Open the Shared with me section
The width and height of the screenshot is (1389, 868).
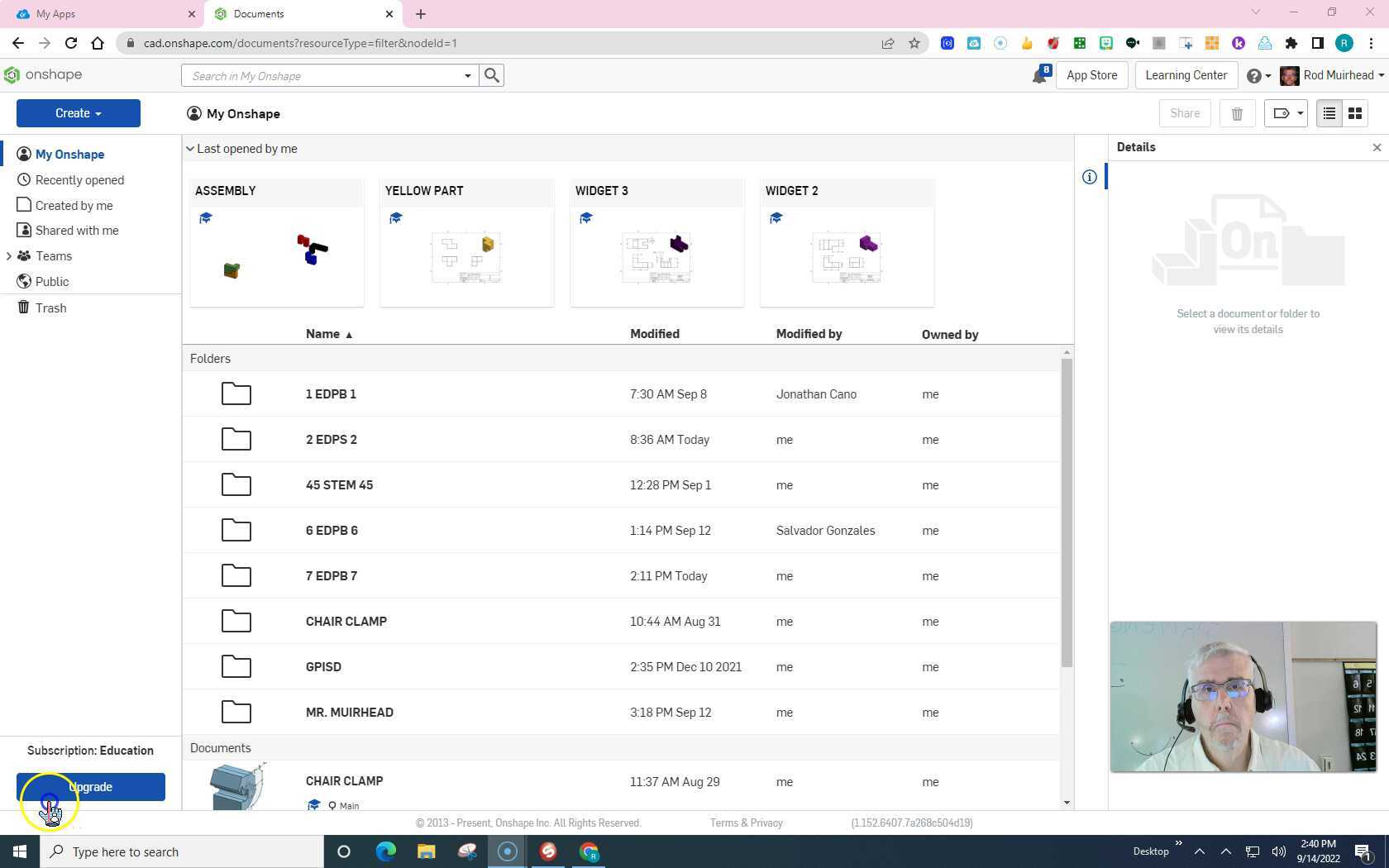pos(77,230)
